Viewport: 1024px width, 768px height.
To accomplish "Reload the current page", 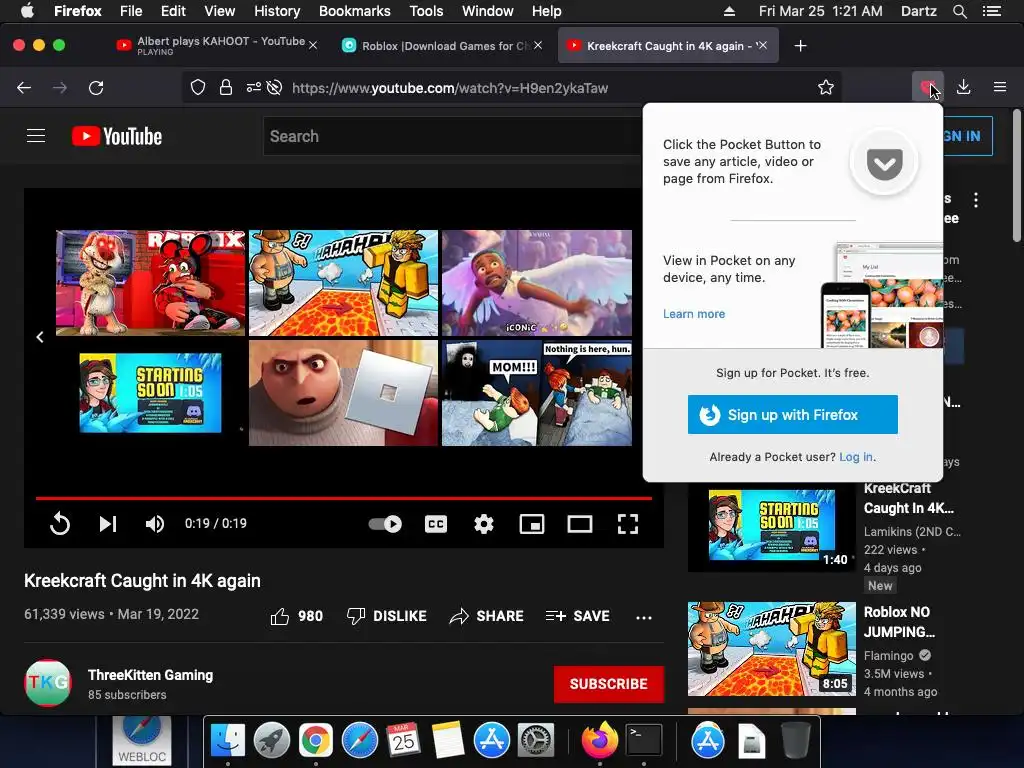I will pyautogui.click(x=96, y=88).
